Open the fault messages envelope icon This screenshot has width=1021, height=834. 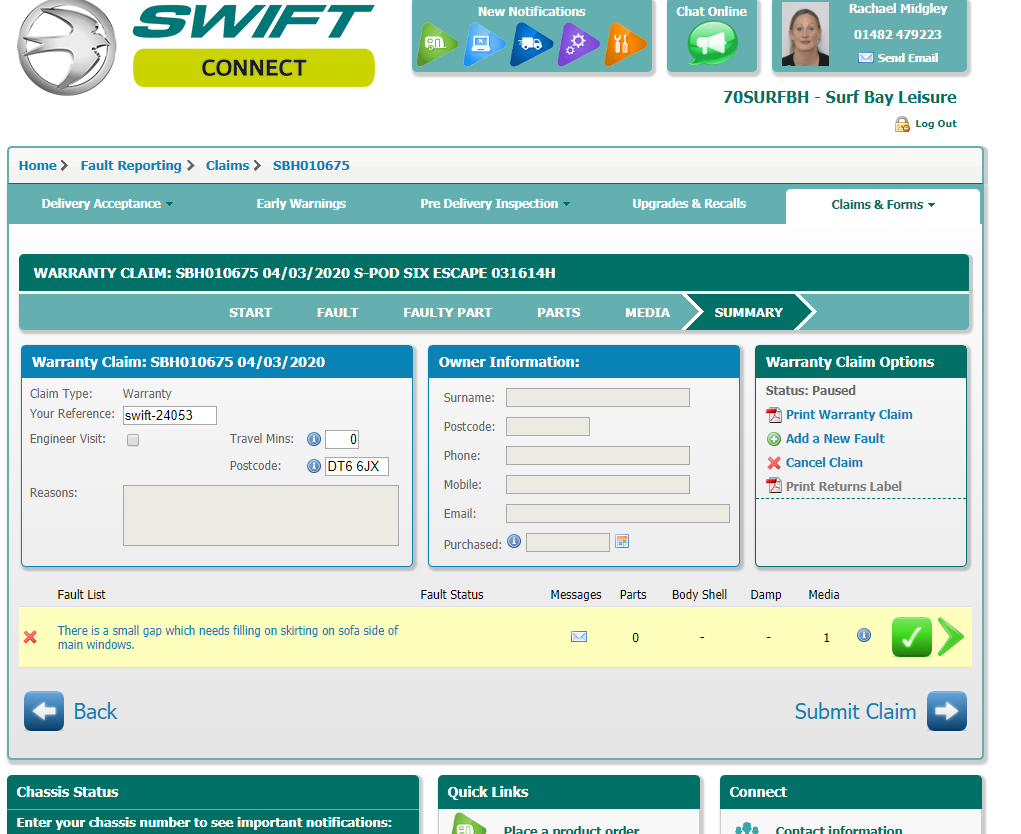coord(579,637)
